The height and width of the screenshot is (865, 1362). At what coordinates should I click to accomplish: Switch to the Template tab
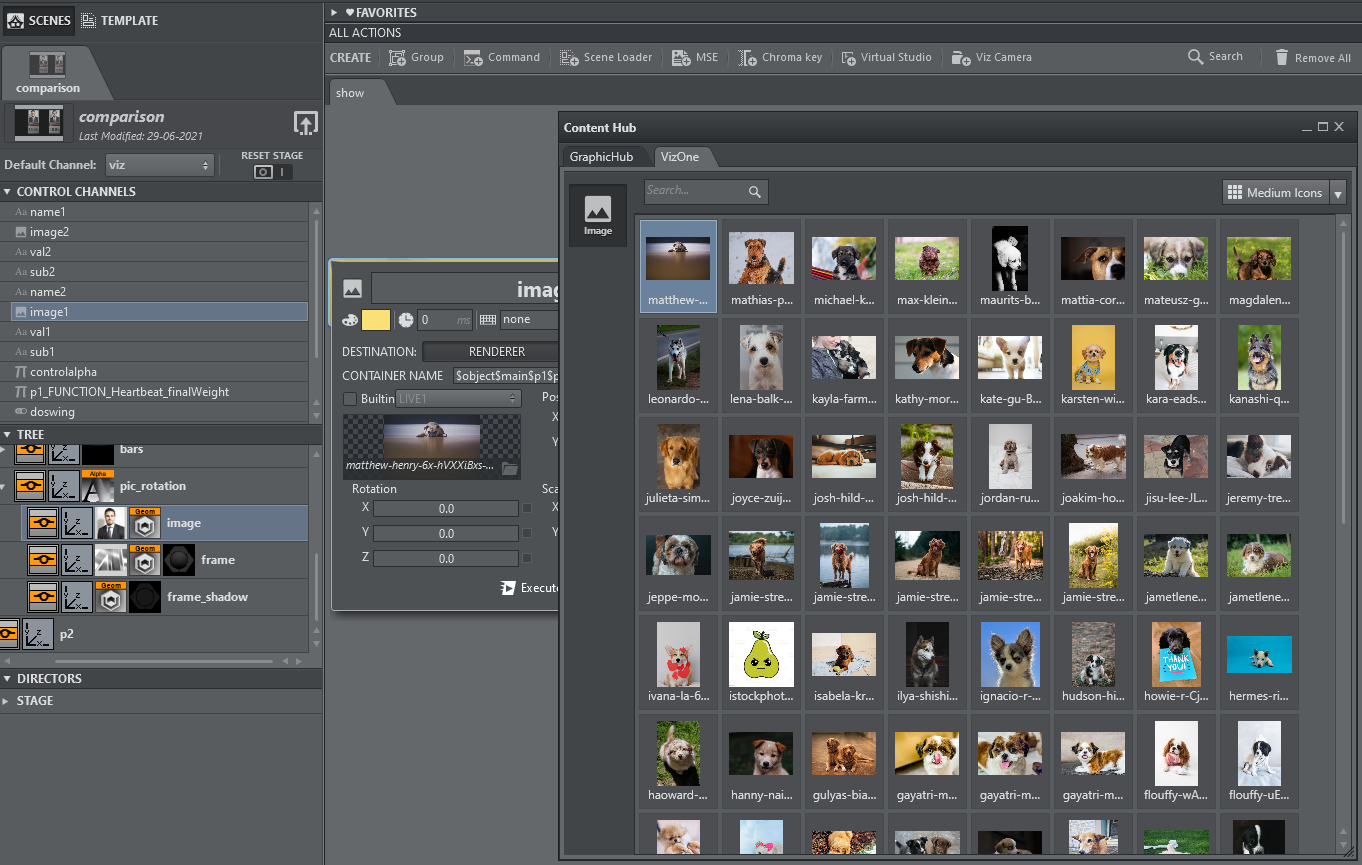119,20
